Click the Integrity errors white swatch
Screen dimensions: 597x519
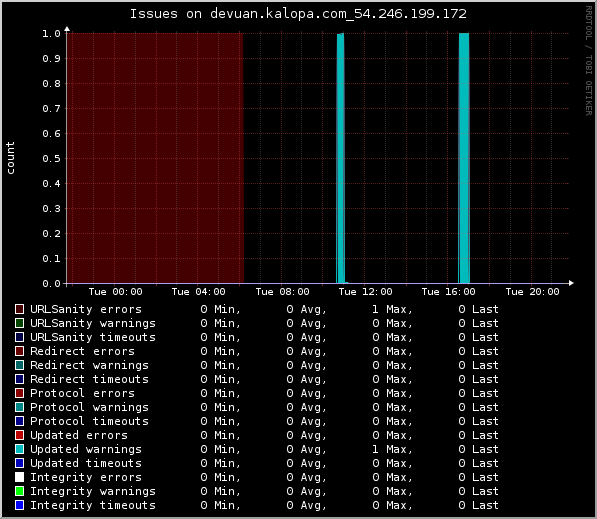pos(19,477)
